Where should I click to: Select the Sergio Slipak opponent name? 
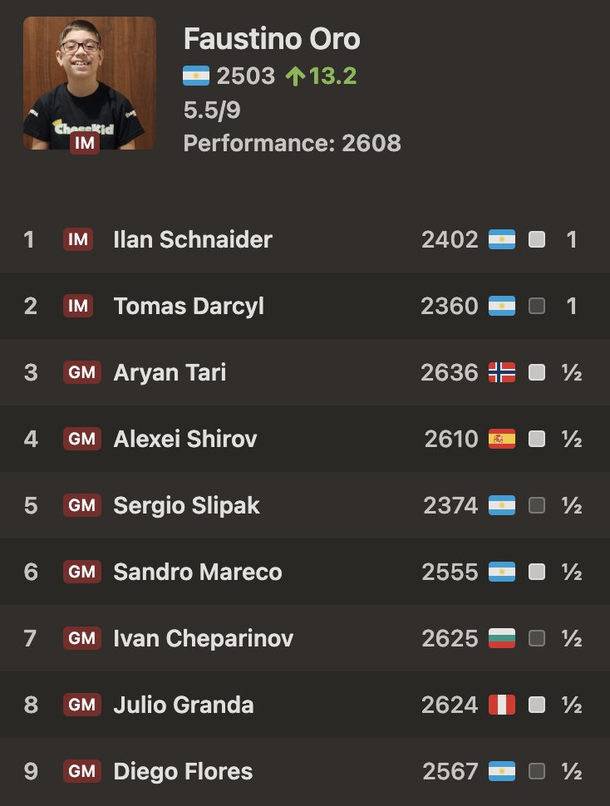click(186, 505)
